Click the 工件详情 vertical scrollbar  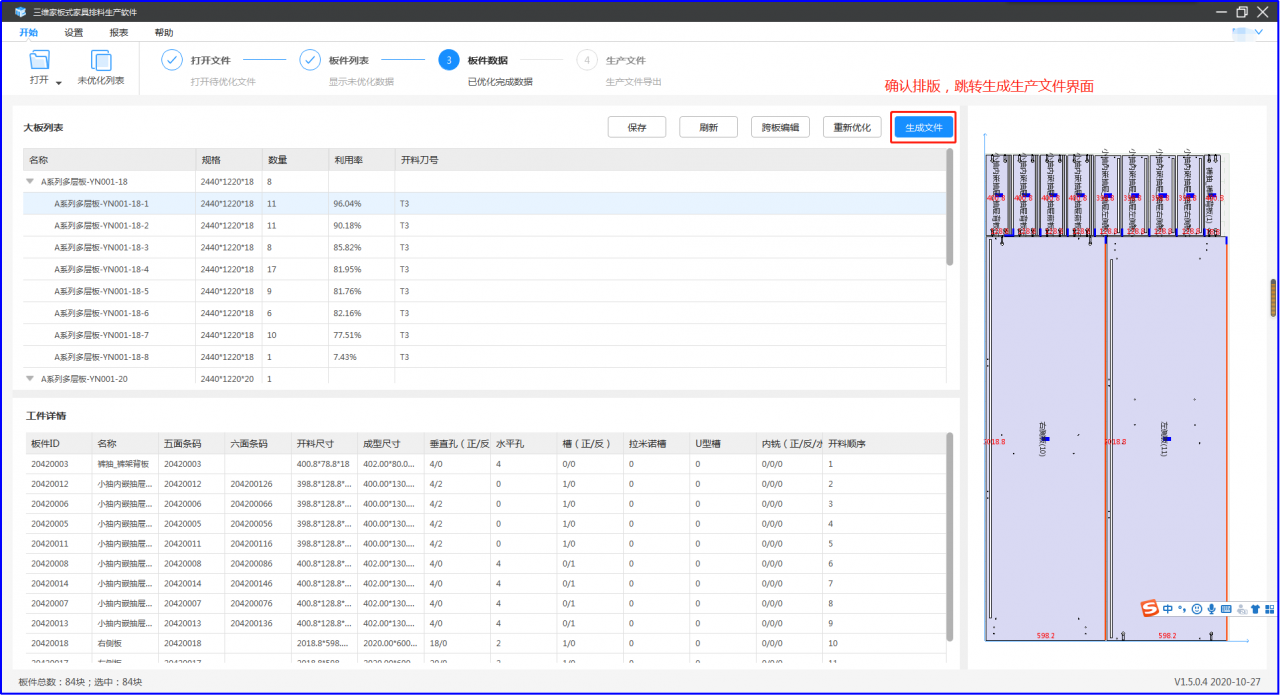[x=949, y=536]
